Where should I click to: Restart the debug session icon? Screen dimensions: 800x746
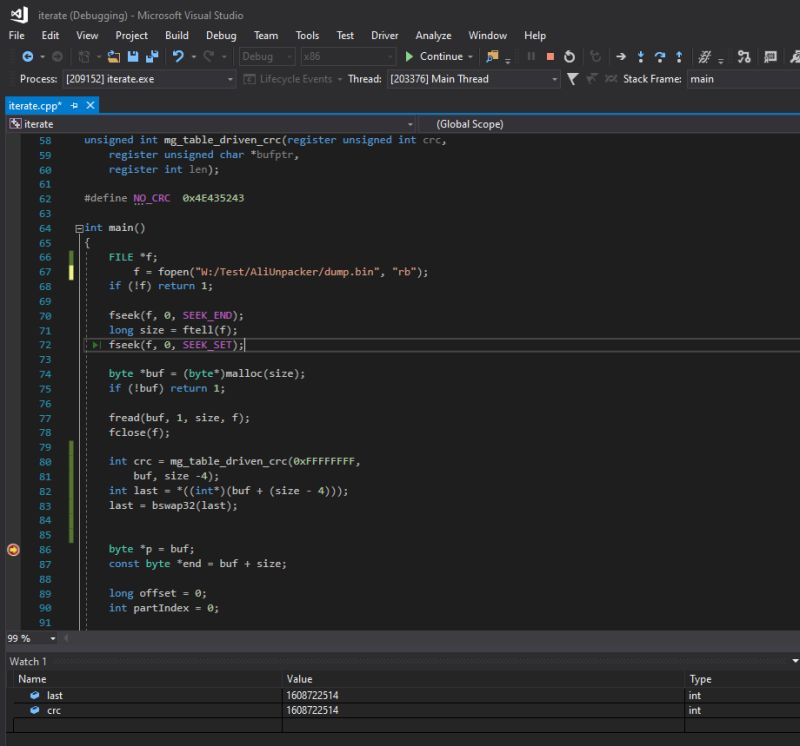[569, 56]
